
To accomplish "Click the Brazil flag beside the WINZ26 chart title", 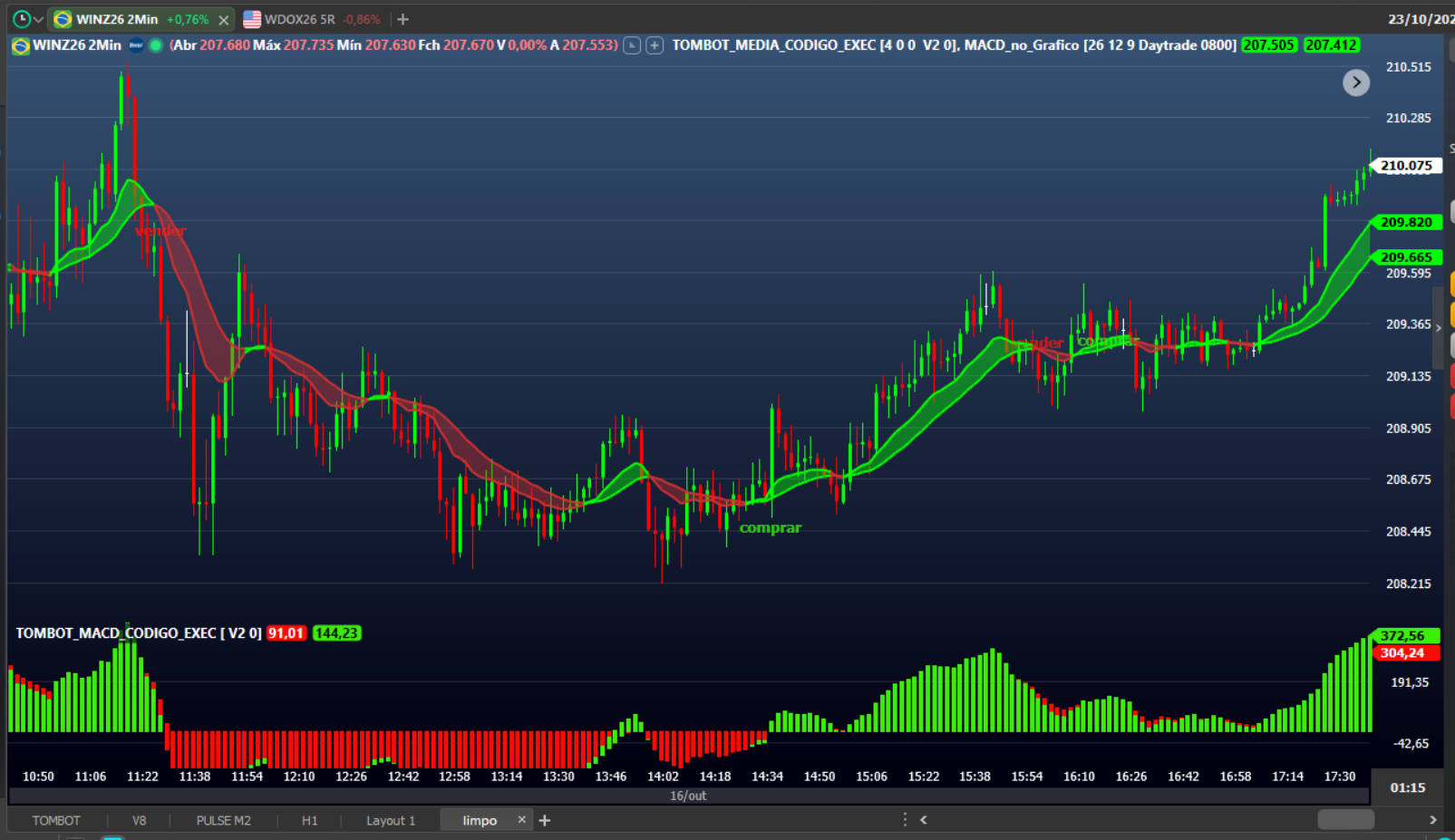I will tap(20, 45).
